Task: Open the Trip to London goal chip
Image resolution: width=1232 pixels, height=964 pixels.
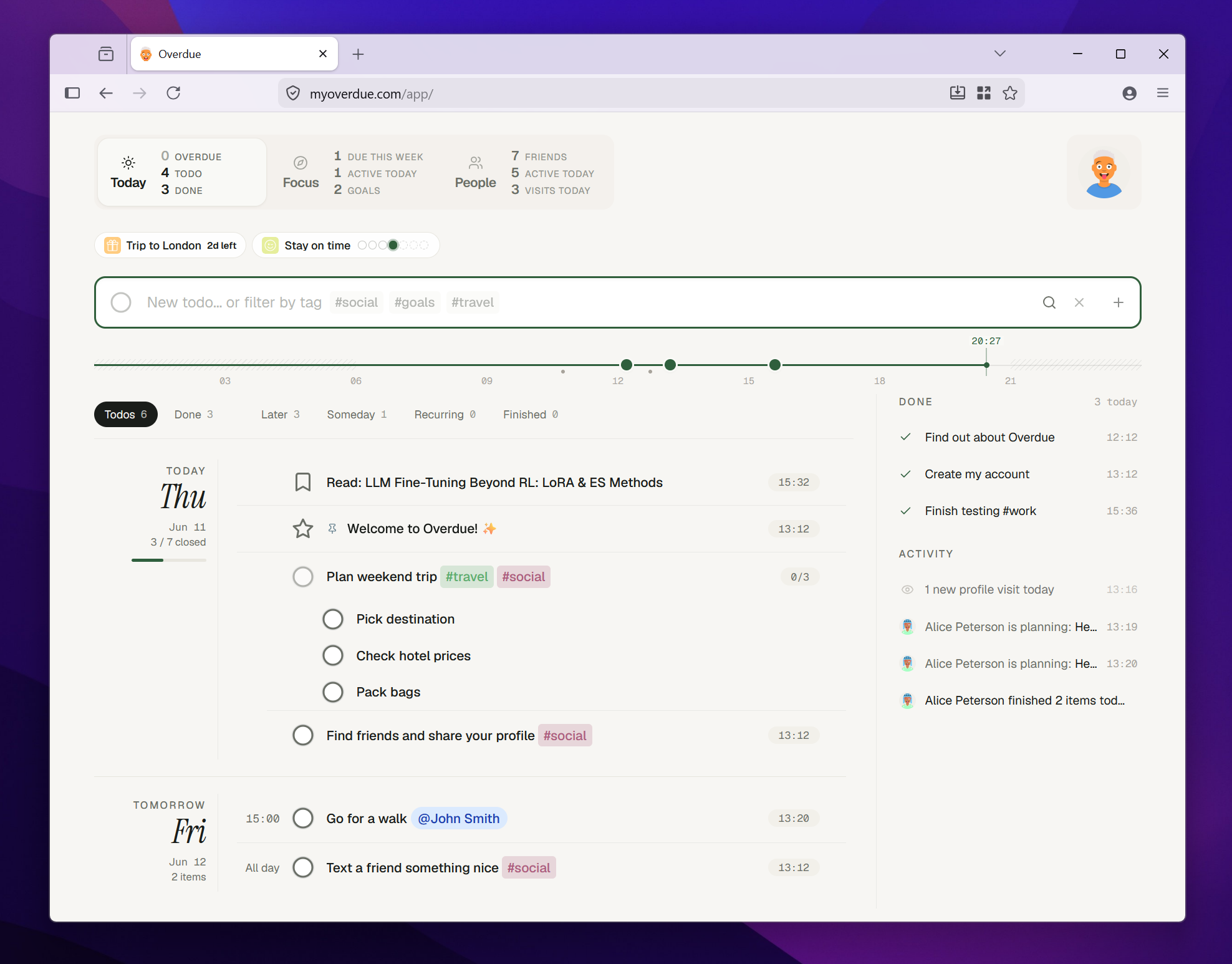Action: (170, 245)
